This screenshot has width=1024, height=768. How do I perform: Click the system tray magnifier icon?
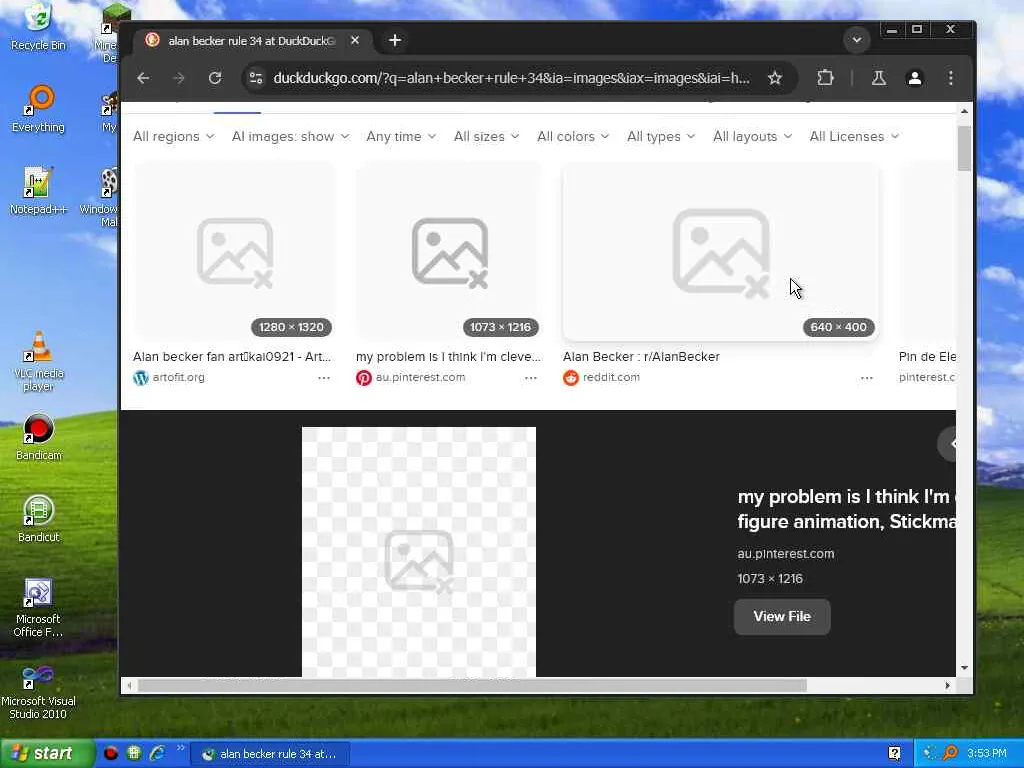pyautogui.click(x=950, y=754)
